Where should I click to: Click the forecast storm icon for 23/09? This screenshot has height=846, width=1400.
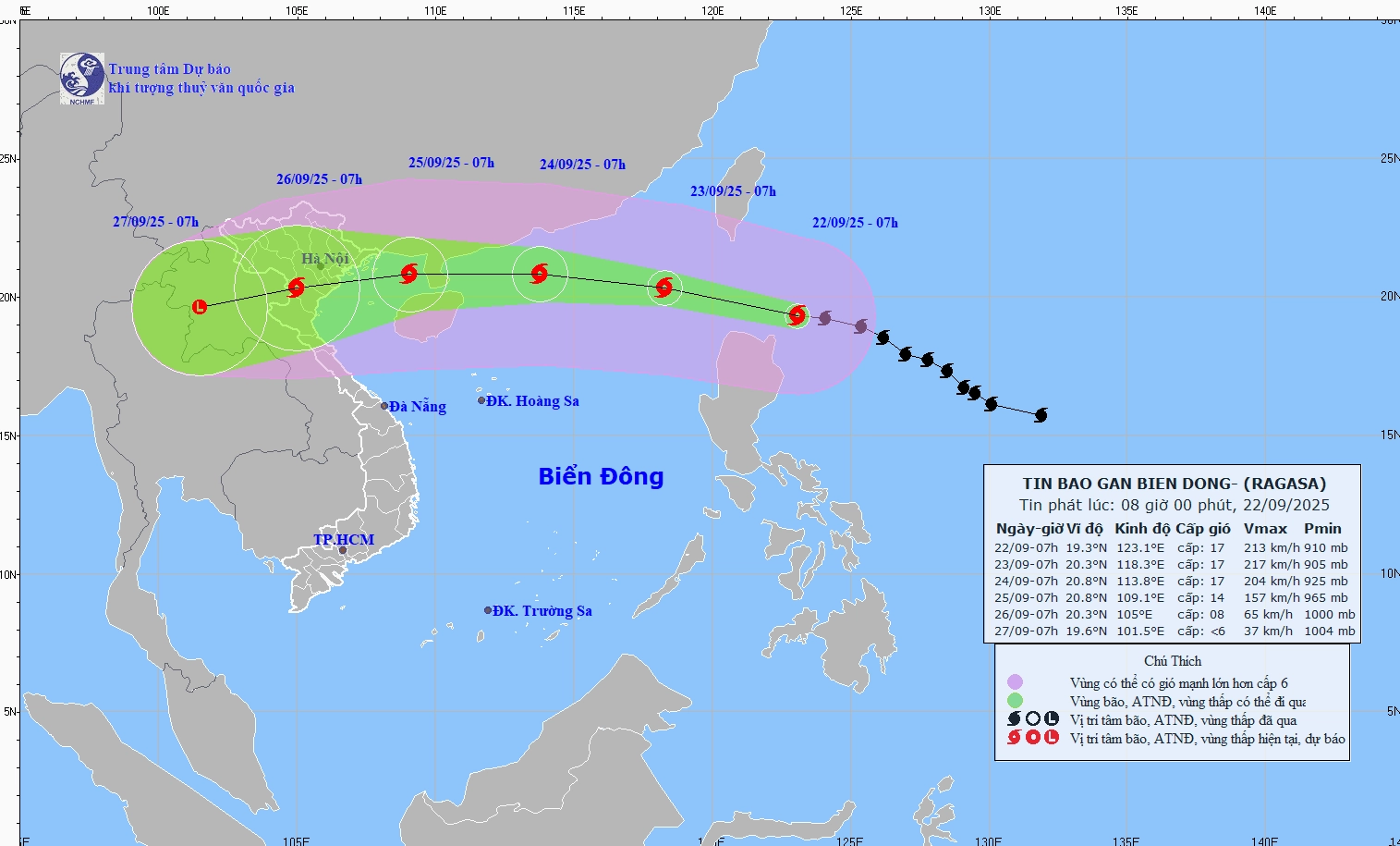663,288
